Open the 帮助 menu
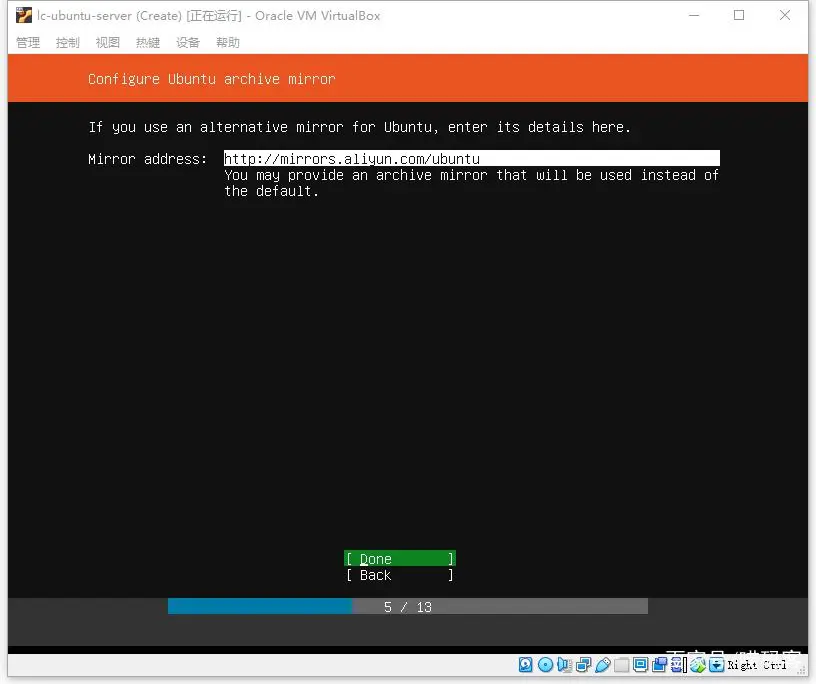Viewport: 816px width, 684px height. [228, 42]
